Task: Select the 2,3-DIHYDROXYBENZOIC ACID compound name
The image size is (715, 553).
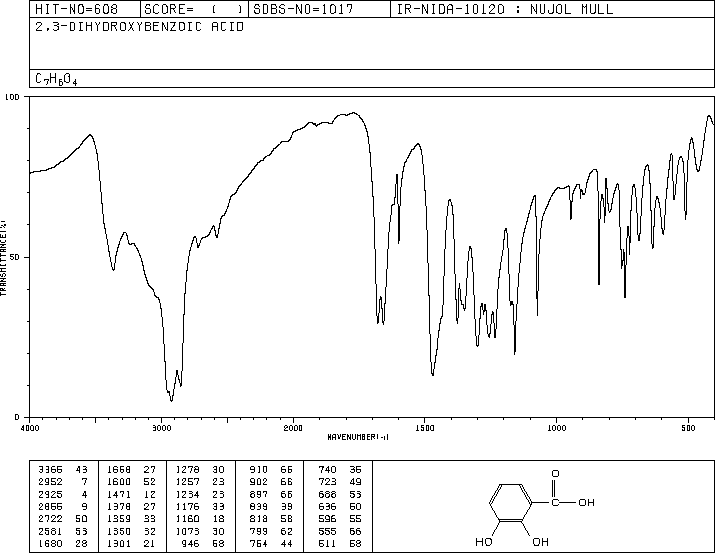Action: 140,27
